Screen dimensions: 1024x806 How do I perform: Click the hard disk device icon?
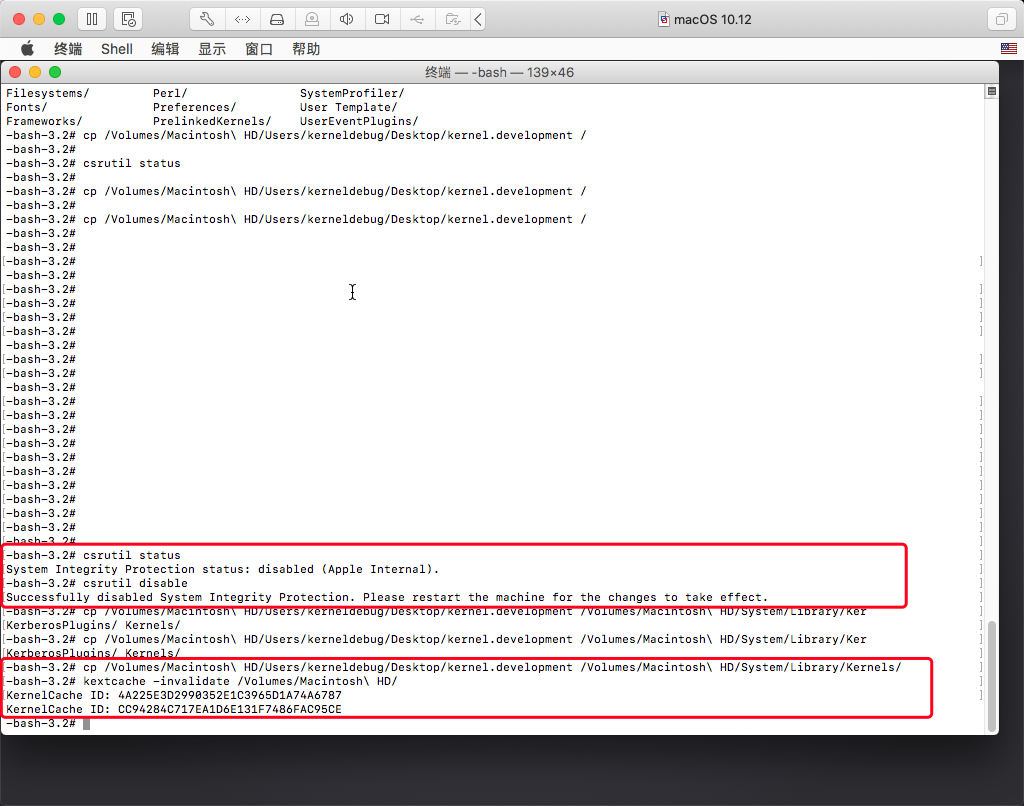(278, 20)
